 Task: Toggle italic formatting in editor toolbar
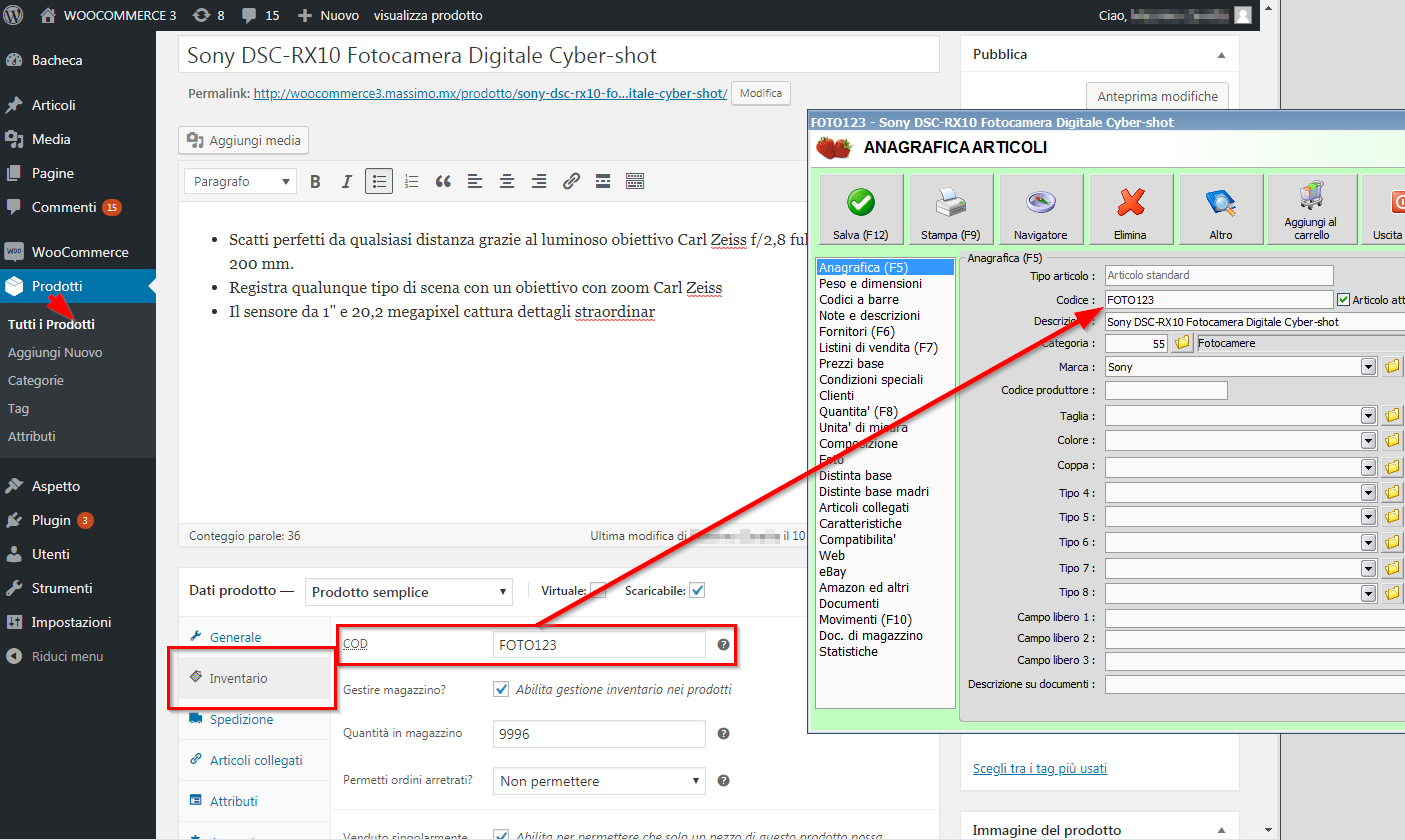tap(347, 182)
